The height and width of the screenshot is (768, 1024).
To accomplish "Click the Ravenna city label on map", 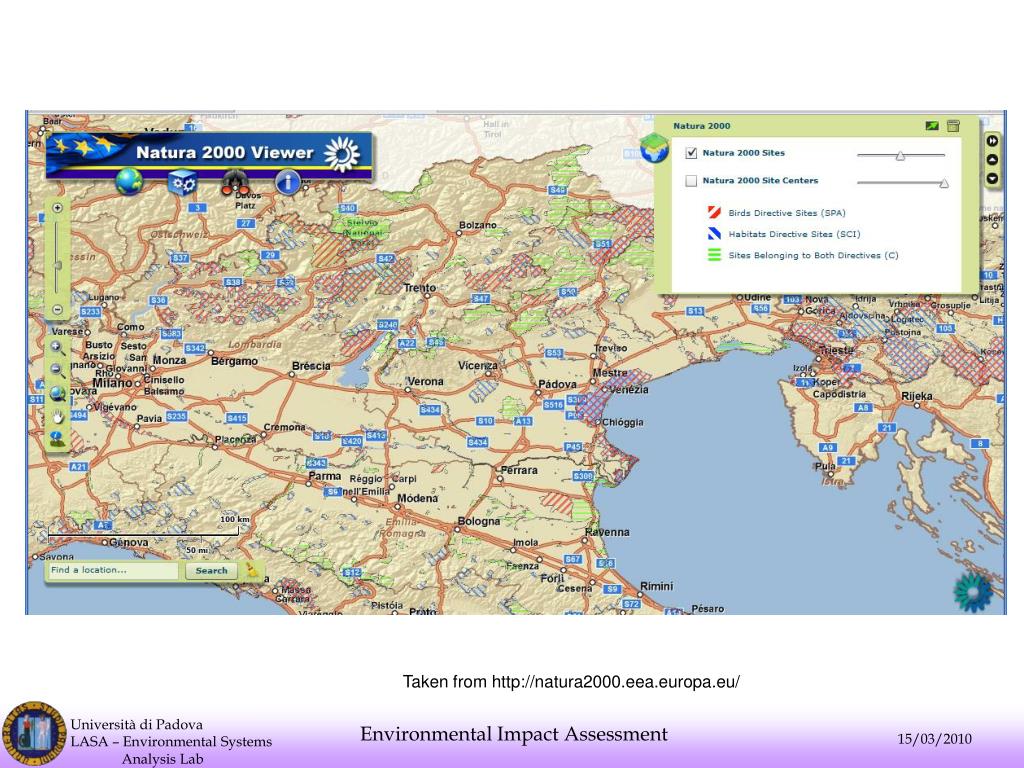I will [607, 532].
